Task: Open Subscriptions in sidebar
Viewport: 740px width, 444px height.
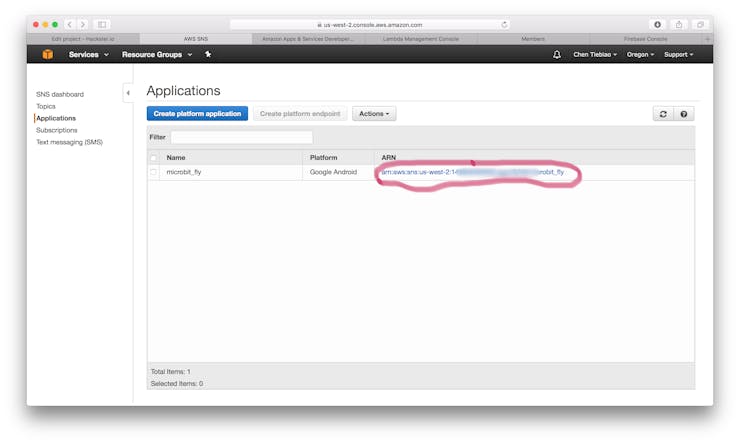Action: pyautogui.click(x=57, y=130)
